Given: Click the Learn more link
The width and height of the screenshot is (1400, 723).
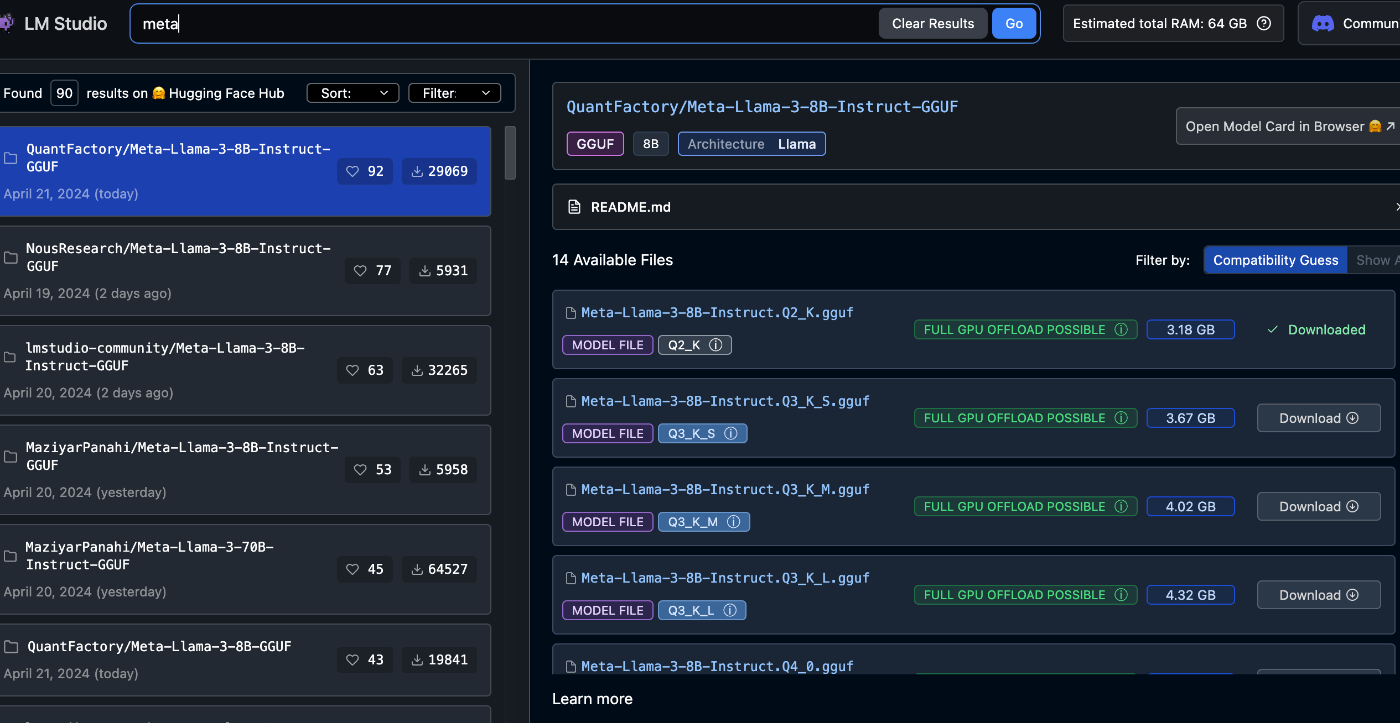Looking at the screenshot, I should coord(592,699).
